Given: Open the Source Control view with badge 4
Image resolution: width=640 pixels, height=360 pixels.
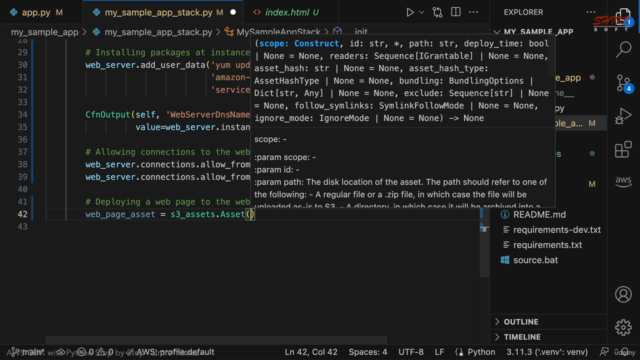Looking at the screenshot, I should coord(623,83).
